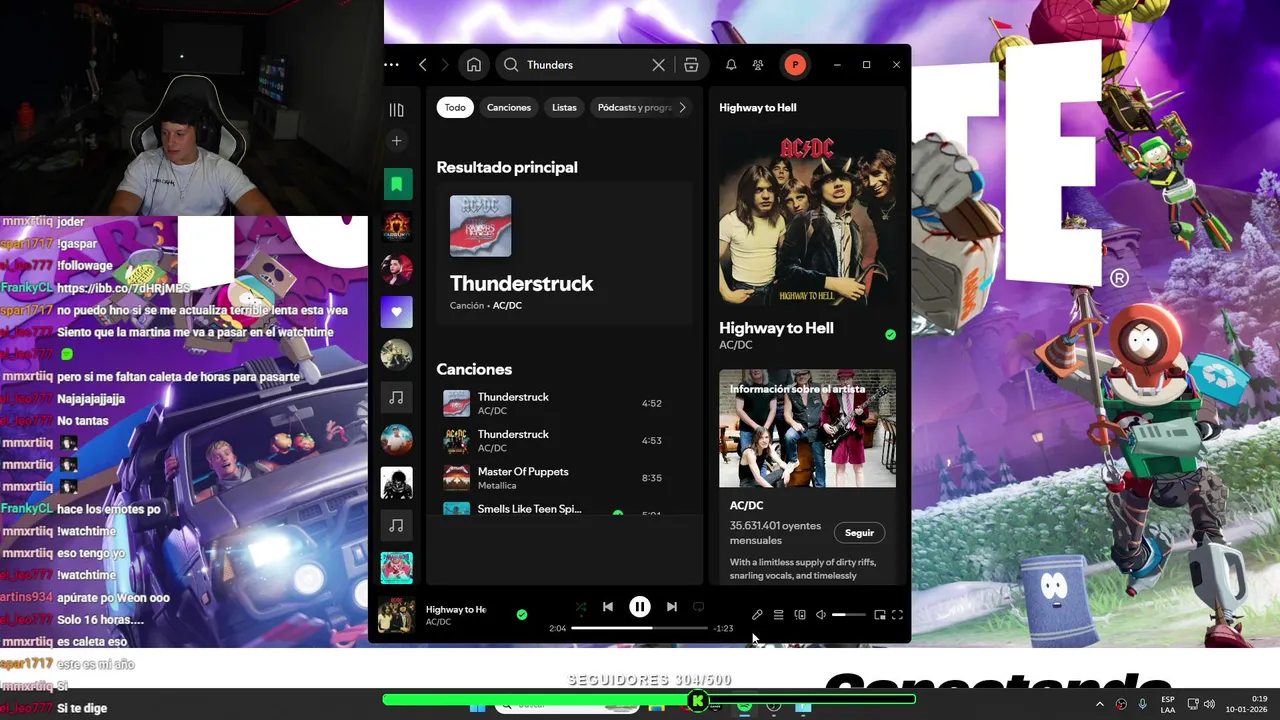This screenshot has height=720, width=1280.
Task: Click the plus create button
Action: coord(397,141)
